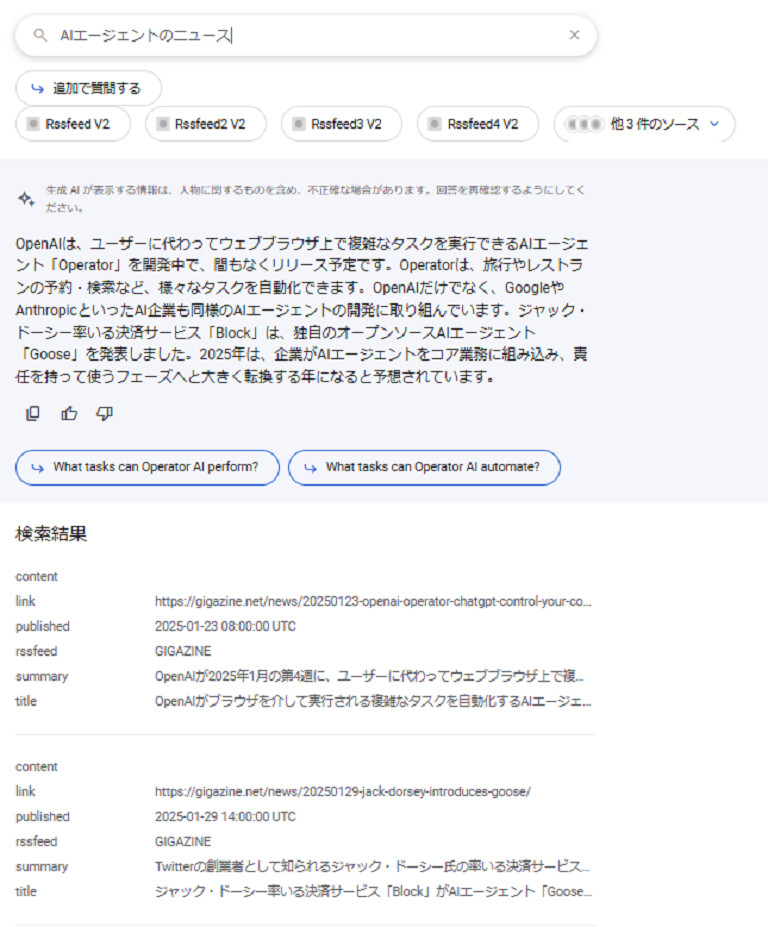
Task: Open the gigazine jack-dorsey-introduces-goose link
Action: pyautogui.click(x=343, y=792)
